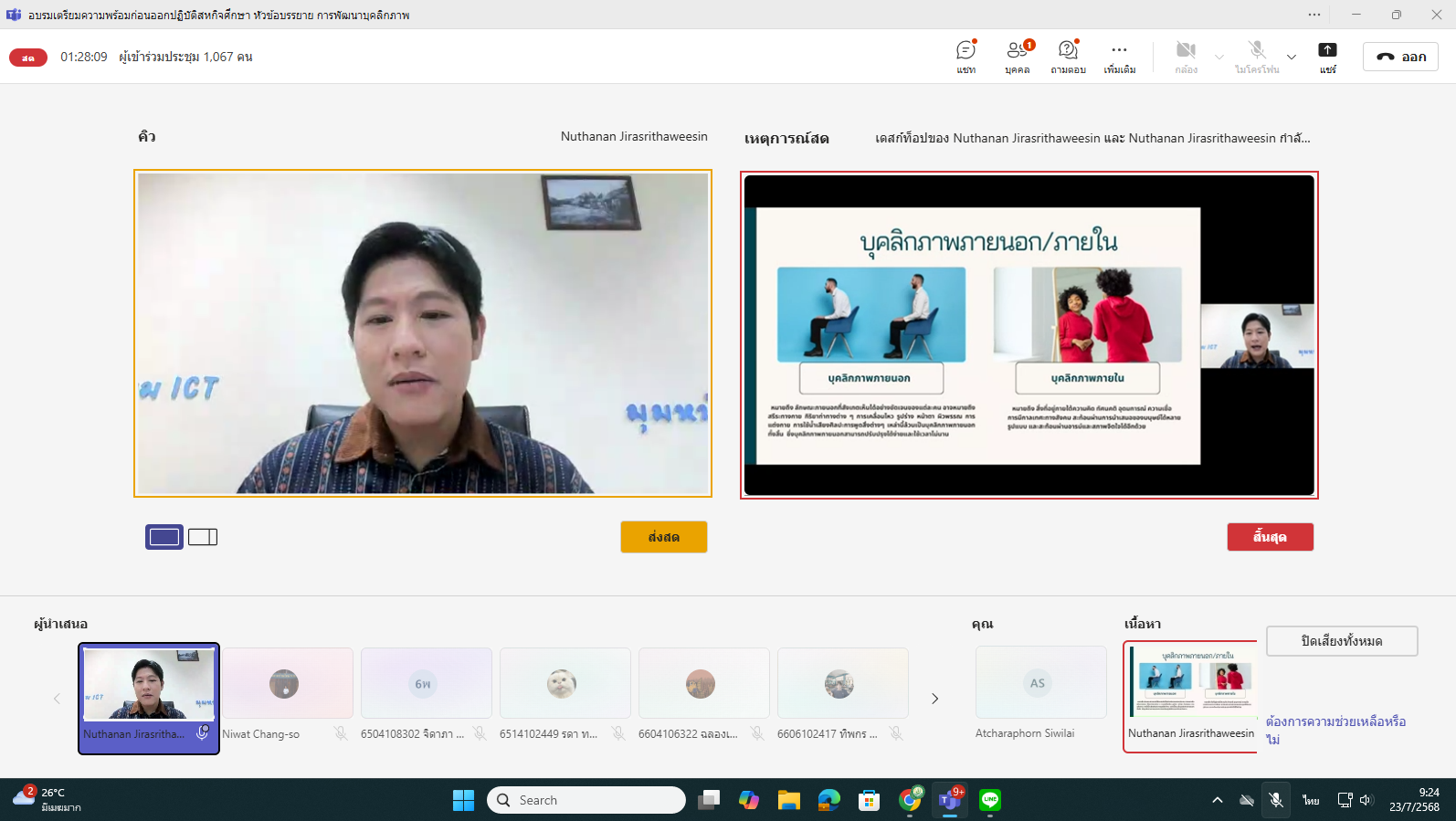1456x821 pixels.
Task: Click the mute all (ปิดเสียงทั้งหมด) button
Action: (x=1341, y=641)
